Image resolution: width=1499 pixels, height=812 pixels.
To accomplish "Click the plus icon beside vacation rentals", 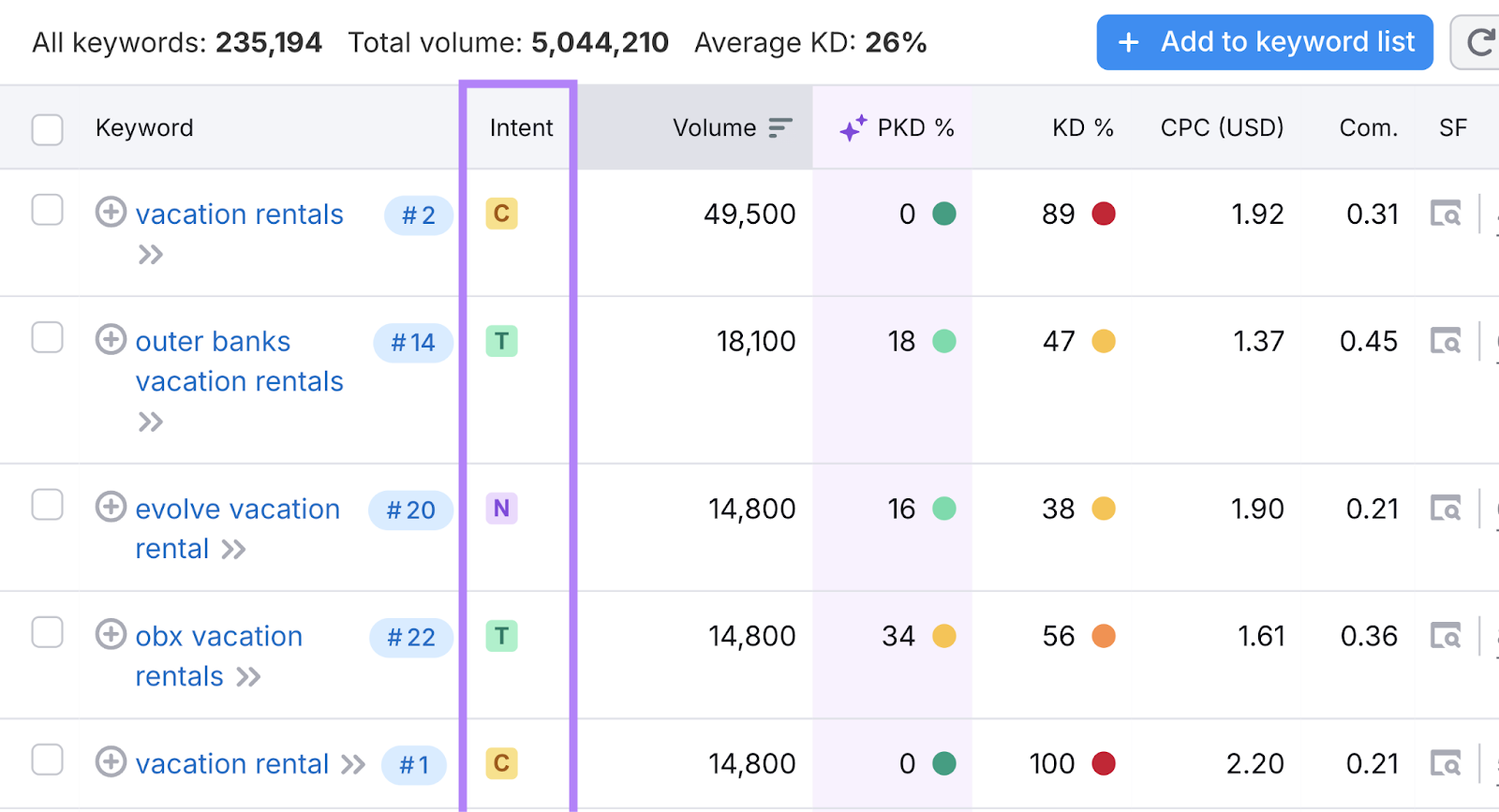I will click(x=111, y=213).
